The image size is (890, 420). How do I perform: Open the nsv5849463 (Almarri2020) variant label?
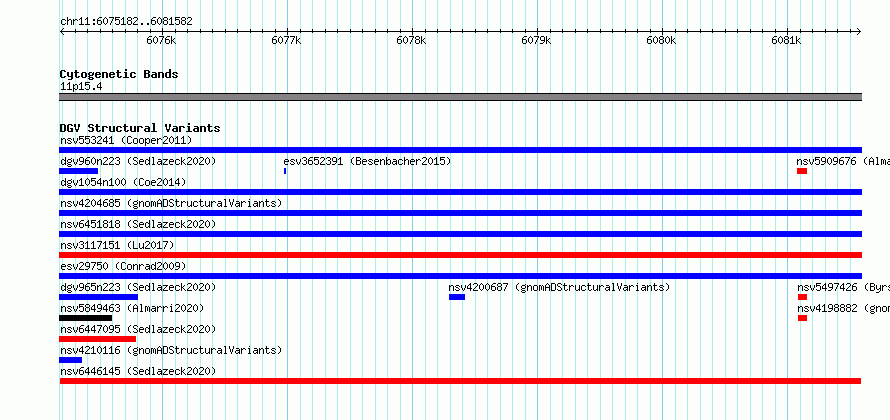(132, 308)
